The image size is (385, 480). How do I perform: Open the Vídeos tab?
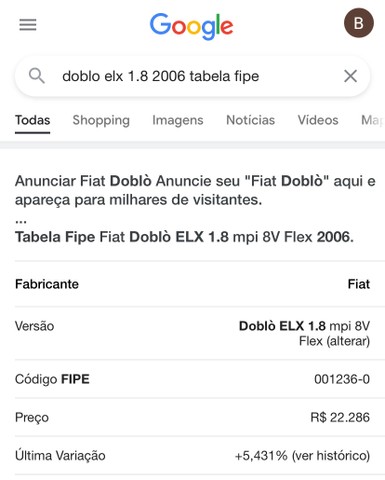pos(318,120)
